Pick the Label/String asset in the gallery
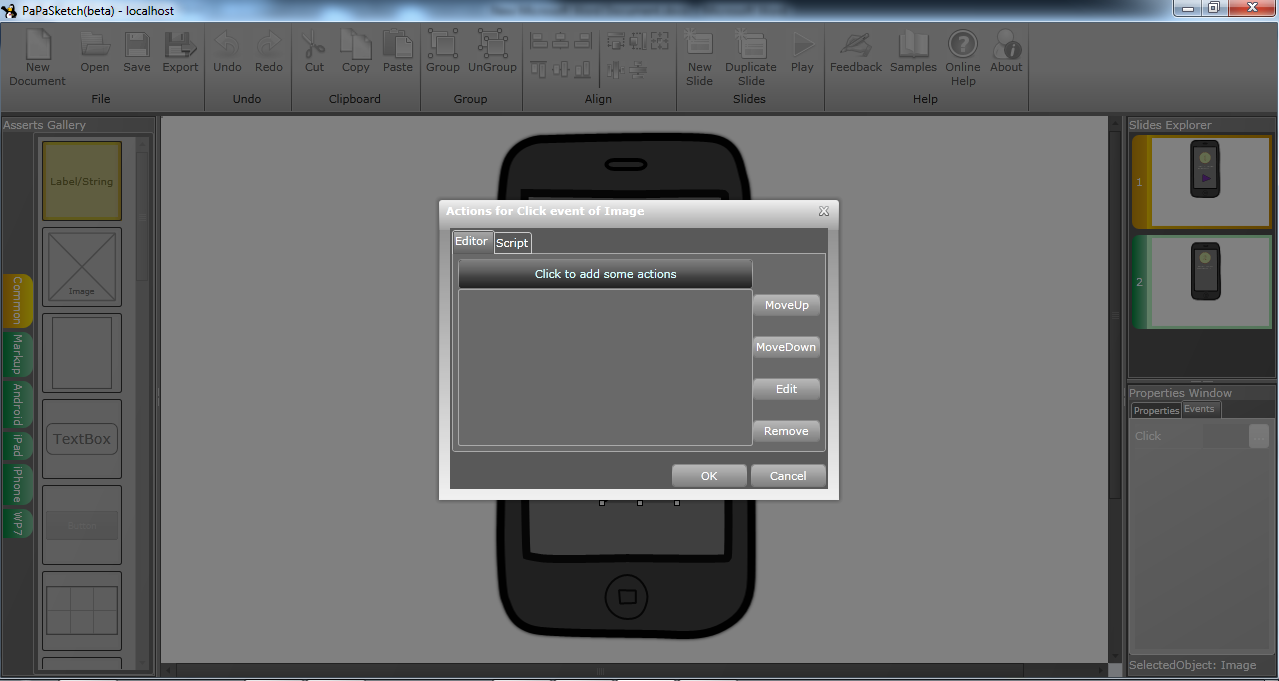 82,181
